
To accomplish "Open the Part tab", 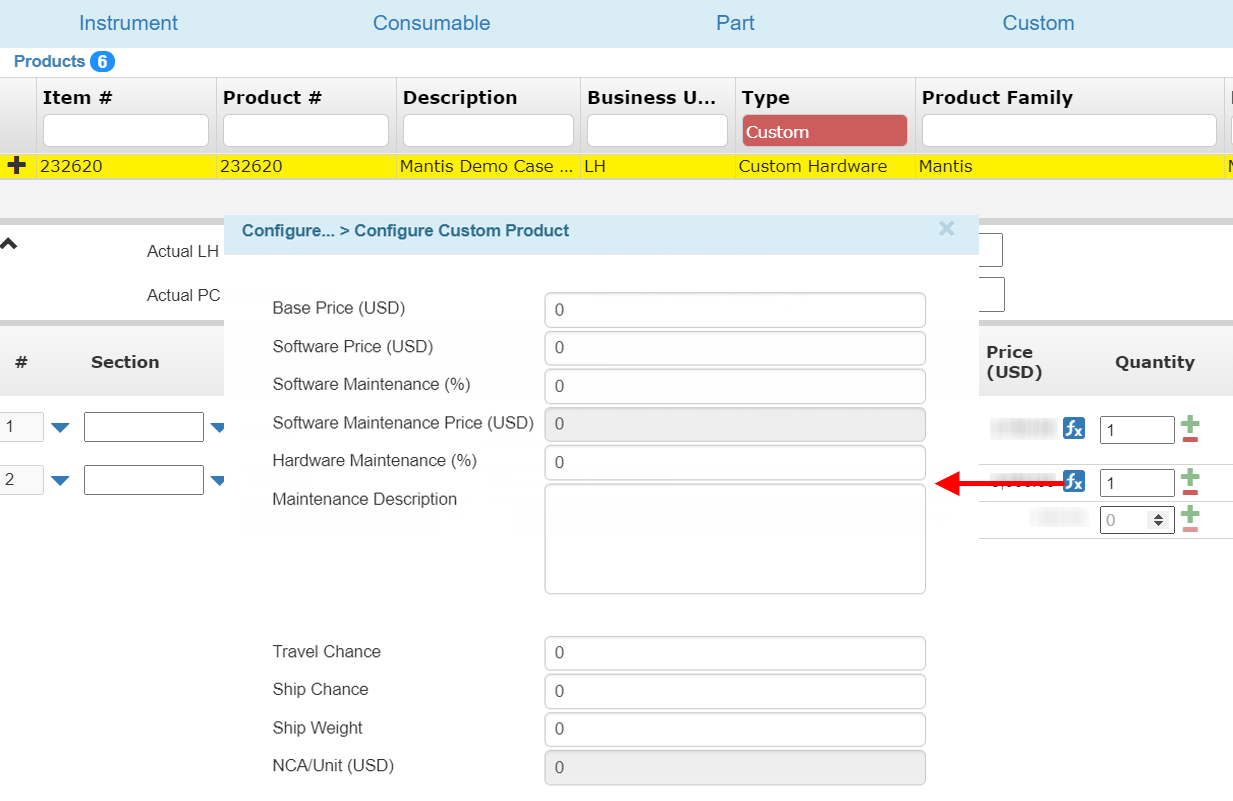I will pos(735,23).
